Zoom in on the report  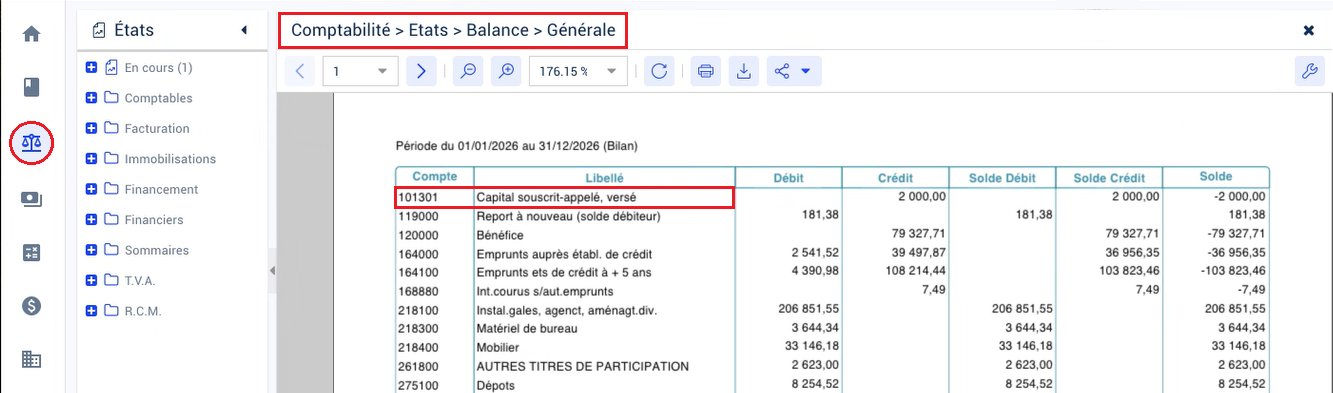(x=507, y=71)
